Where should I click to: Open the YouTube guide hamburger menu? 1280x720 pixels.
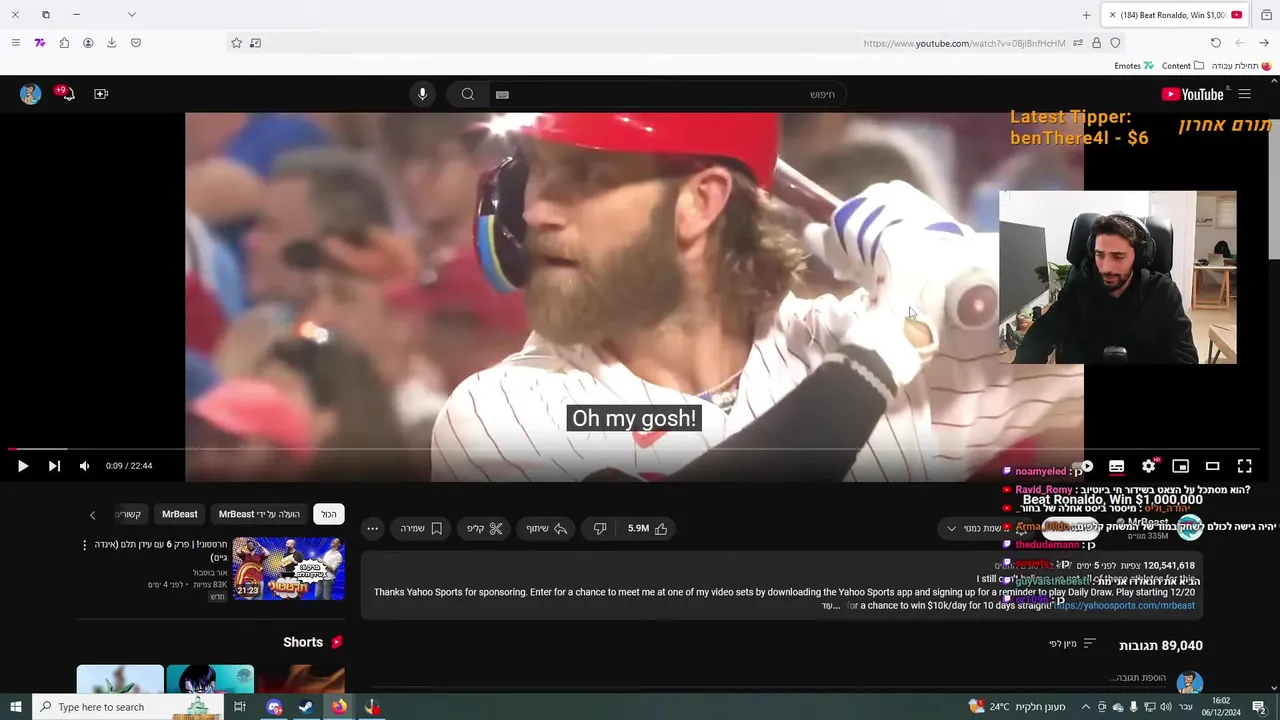point(1244,94)
